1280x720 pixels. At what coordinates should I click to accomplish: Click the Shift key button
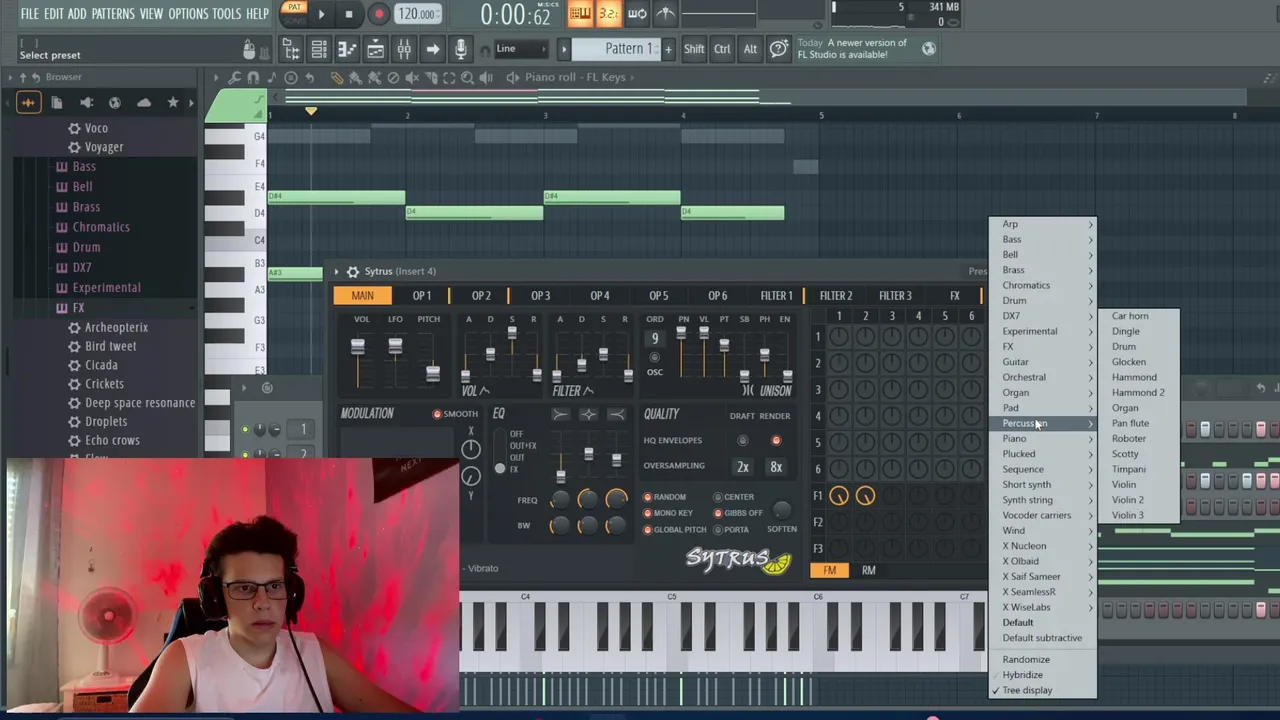(x=694, y=49)
